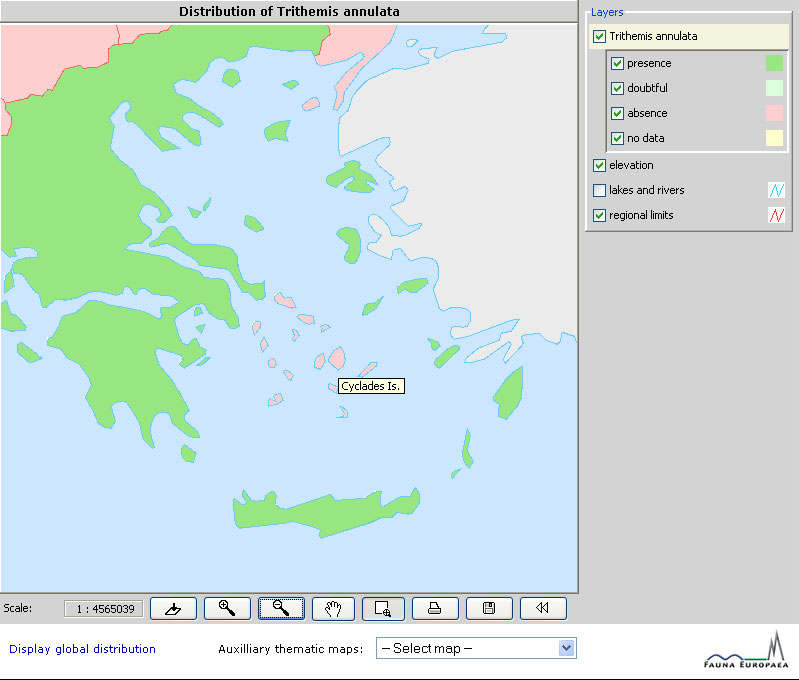Viewport: 799px width, 680px height.
Task: Activate the pan hand tool
Action: click(333, 608)
